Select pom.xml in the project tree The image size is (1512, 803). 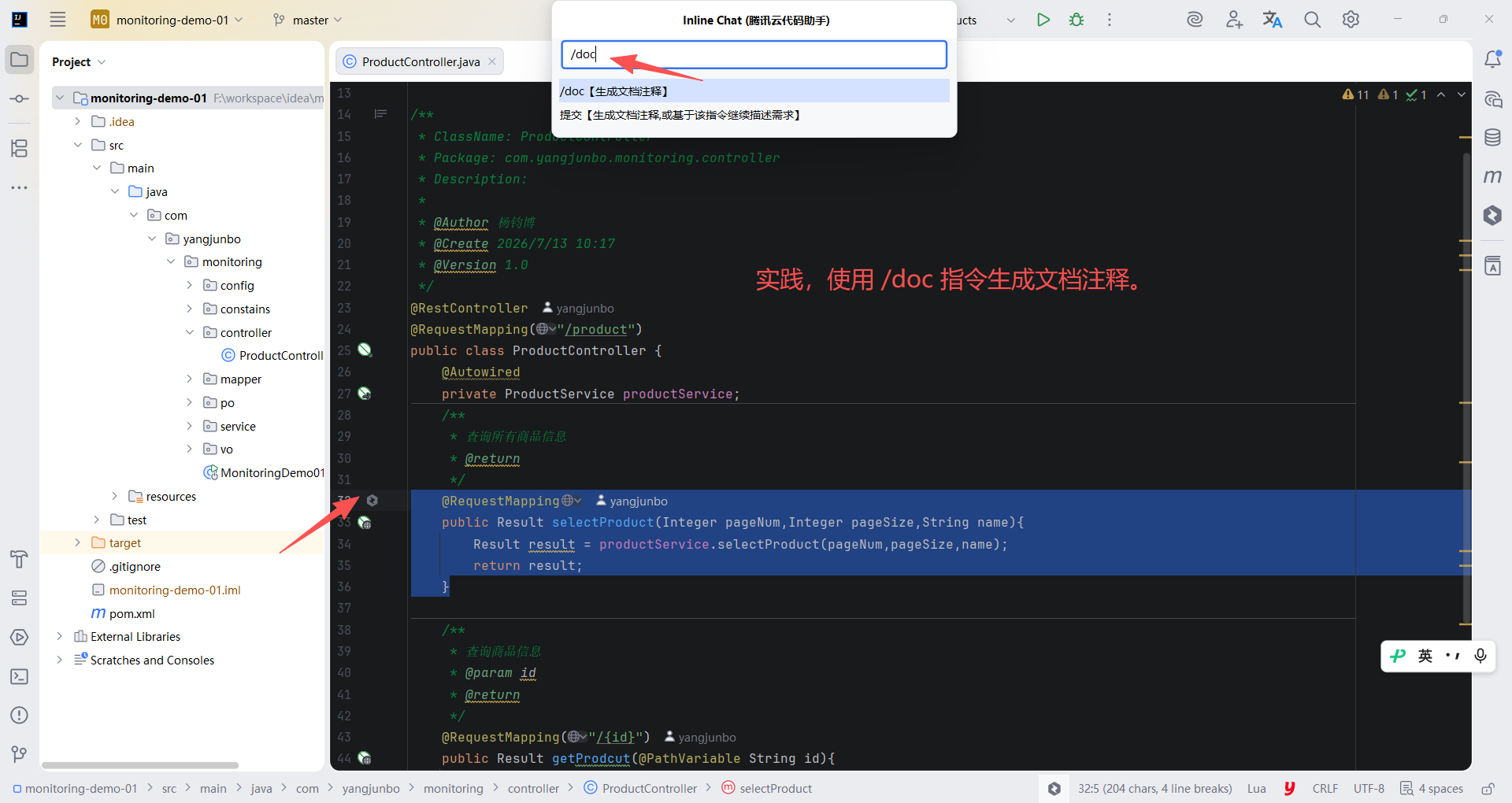click(132, 613)
